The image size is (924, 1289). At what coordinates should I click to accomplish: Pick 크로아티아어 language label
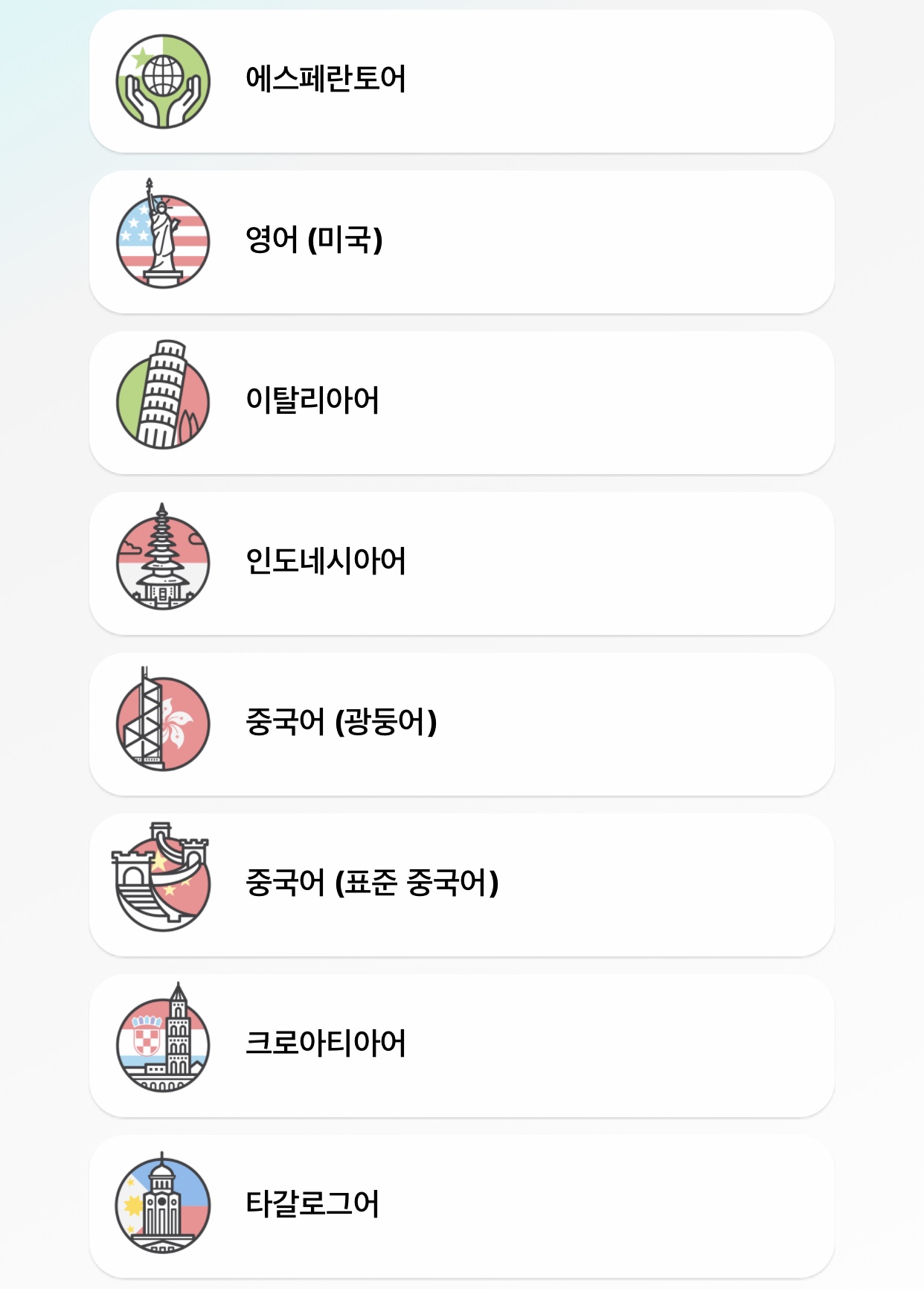coord(326,1043)
